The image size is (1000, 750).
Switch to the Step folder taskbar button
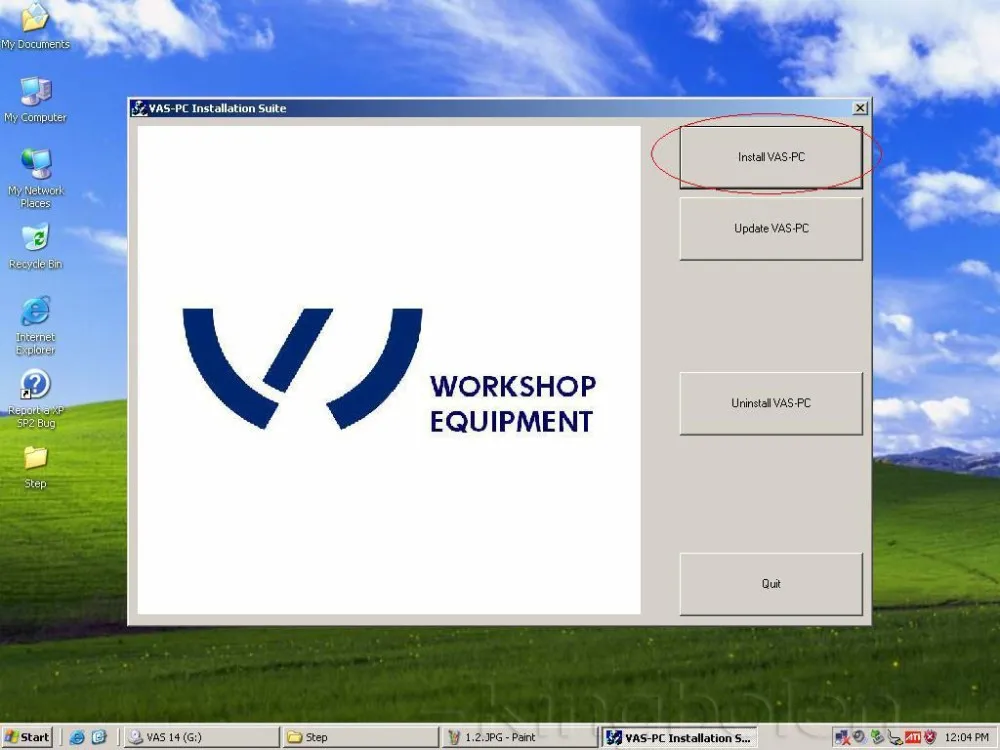click(360, 737)
